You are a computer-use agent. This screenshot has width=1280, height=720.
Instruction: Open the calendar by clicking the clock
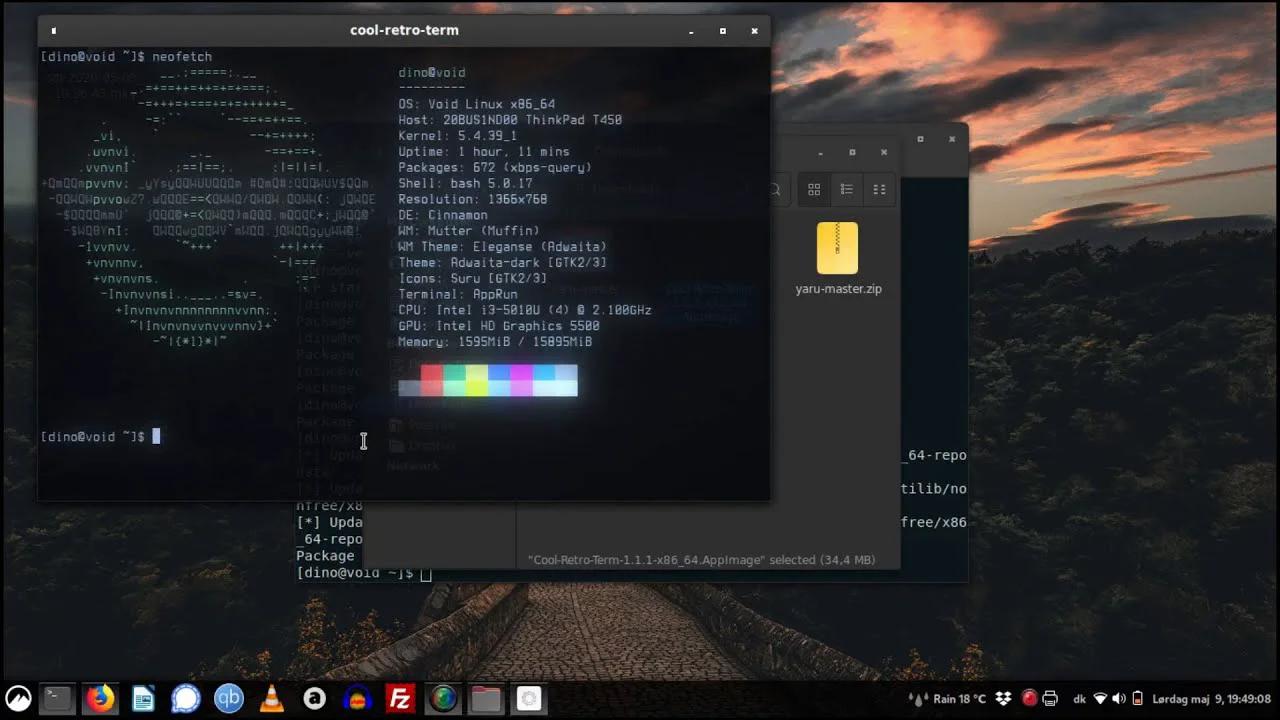tap(1212, 698)
